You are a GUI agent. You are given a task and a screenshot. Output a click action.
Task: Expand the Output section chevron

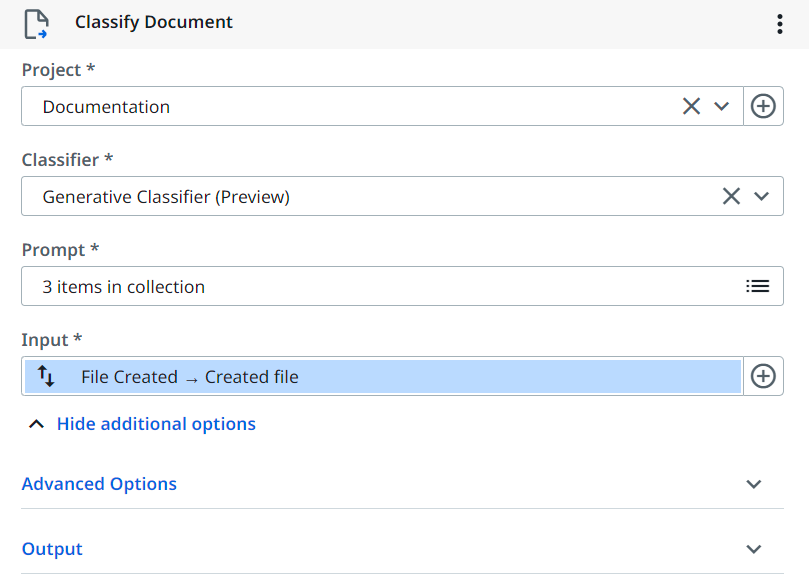(754, 549)
